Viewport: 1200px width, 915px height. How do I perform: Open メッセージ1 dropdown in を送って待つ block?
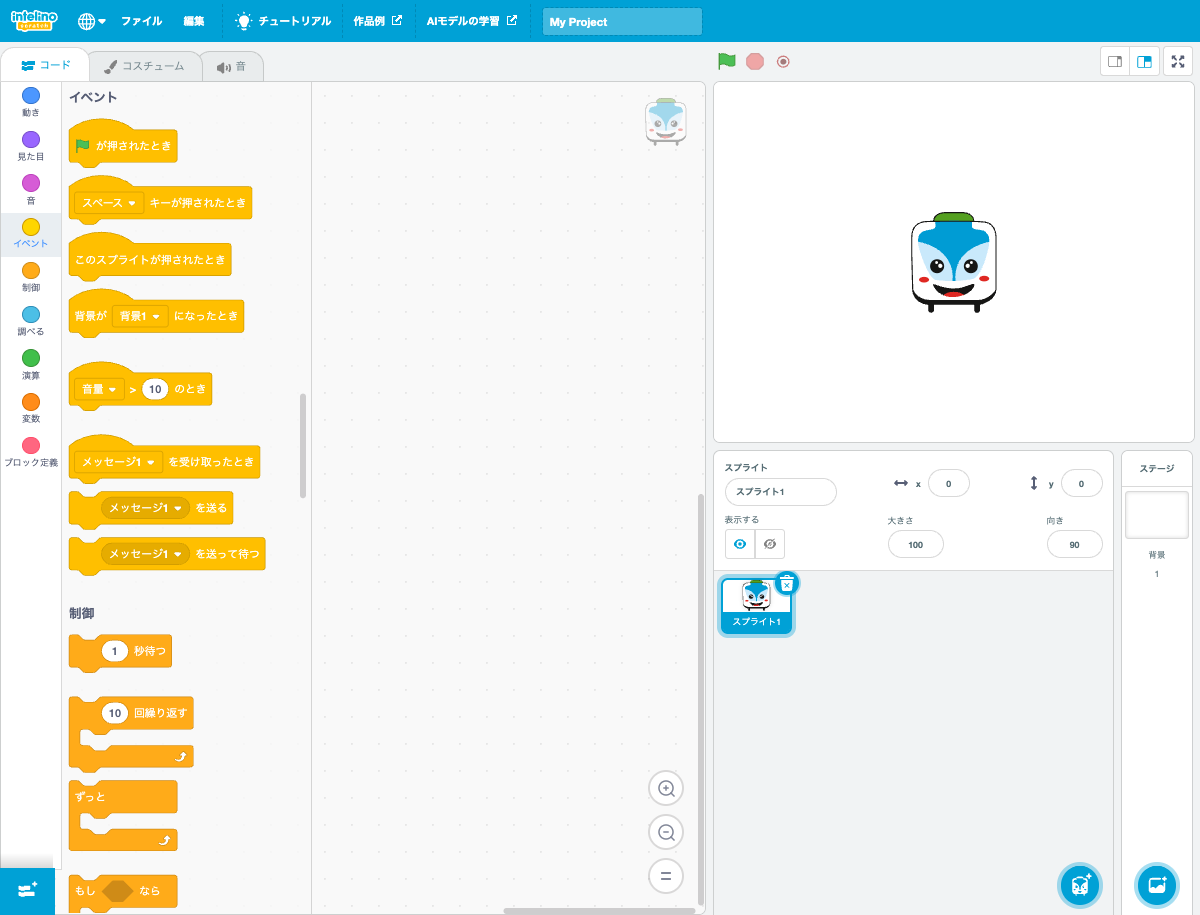click(x=146, y=553)
